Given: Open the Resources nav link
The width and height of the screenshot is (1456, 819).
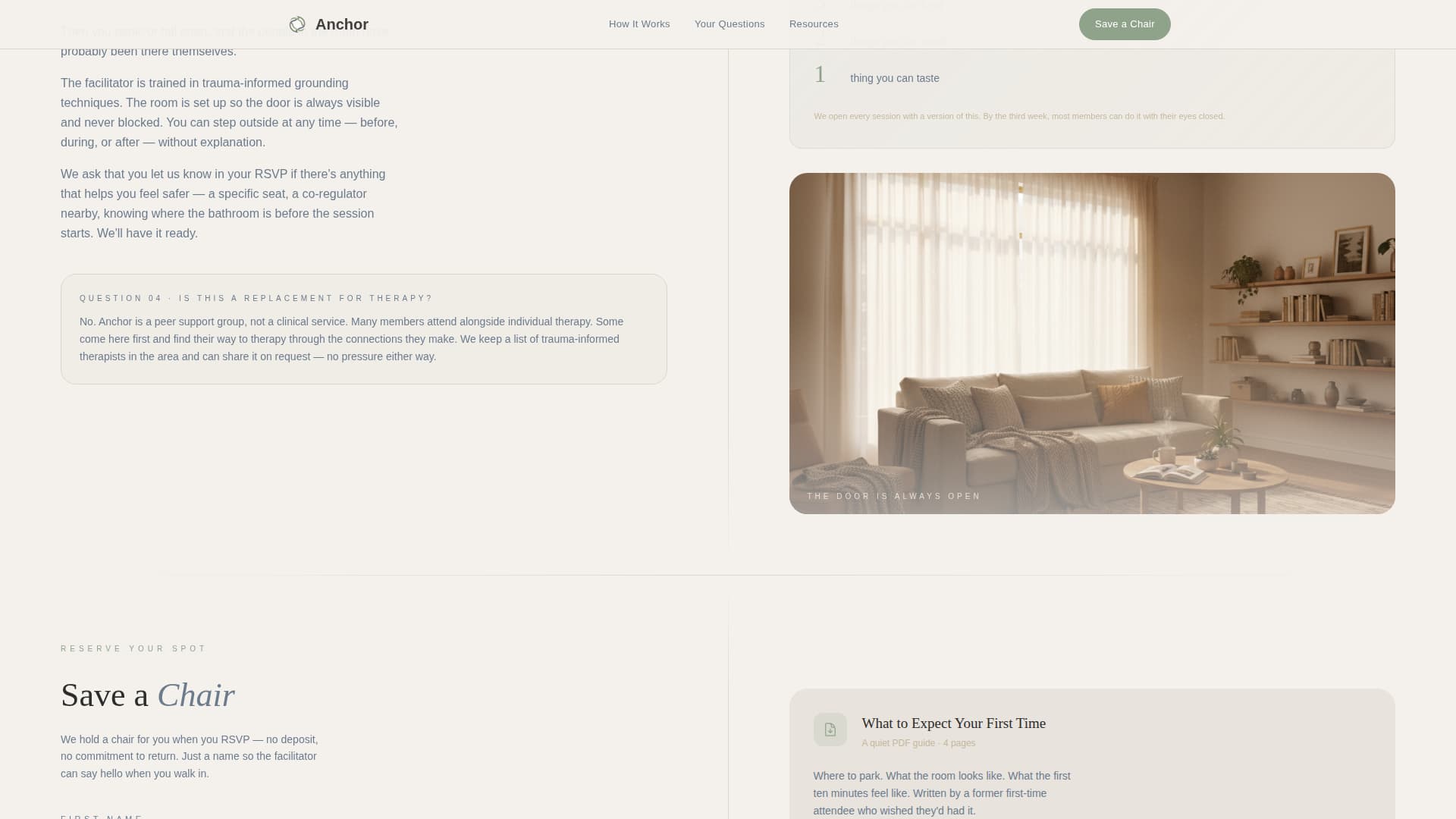Looking at the screenshot, I should [814, 24].
